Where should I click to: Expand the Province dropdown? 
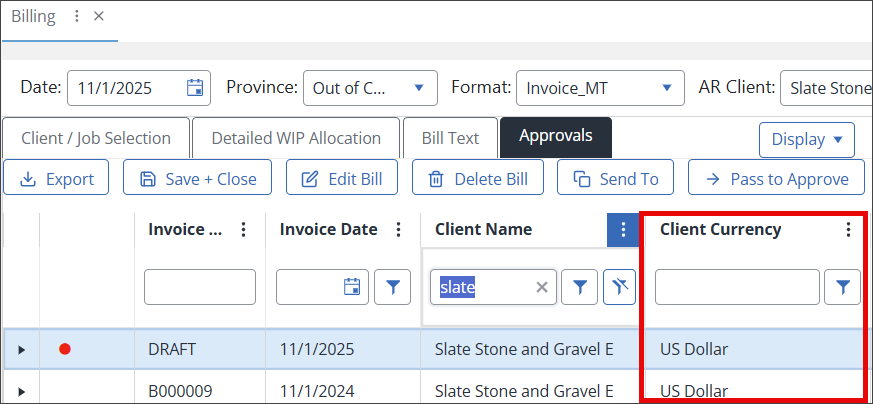coord(418,88)
